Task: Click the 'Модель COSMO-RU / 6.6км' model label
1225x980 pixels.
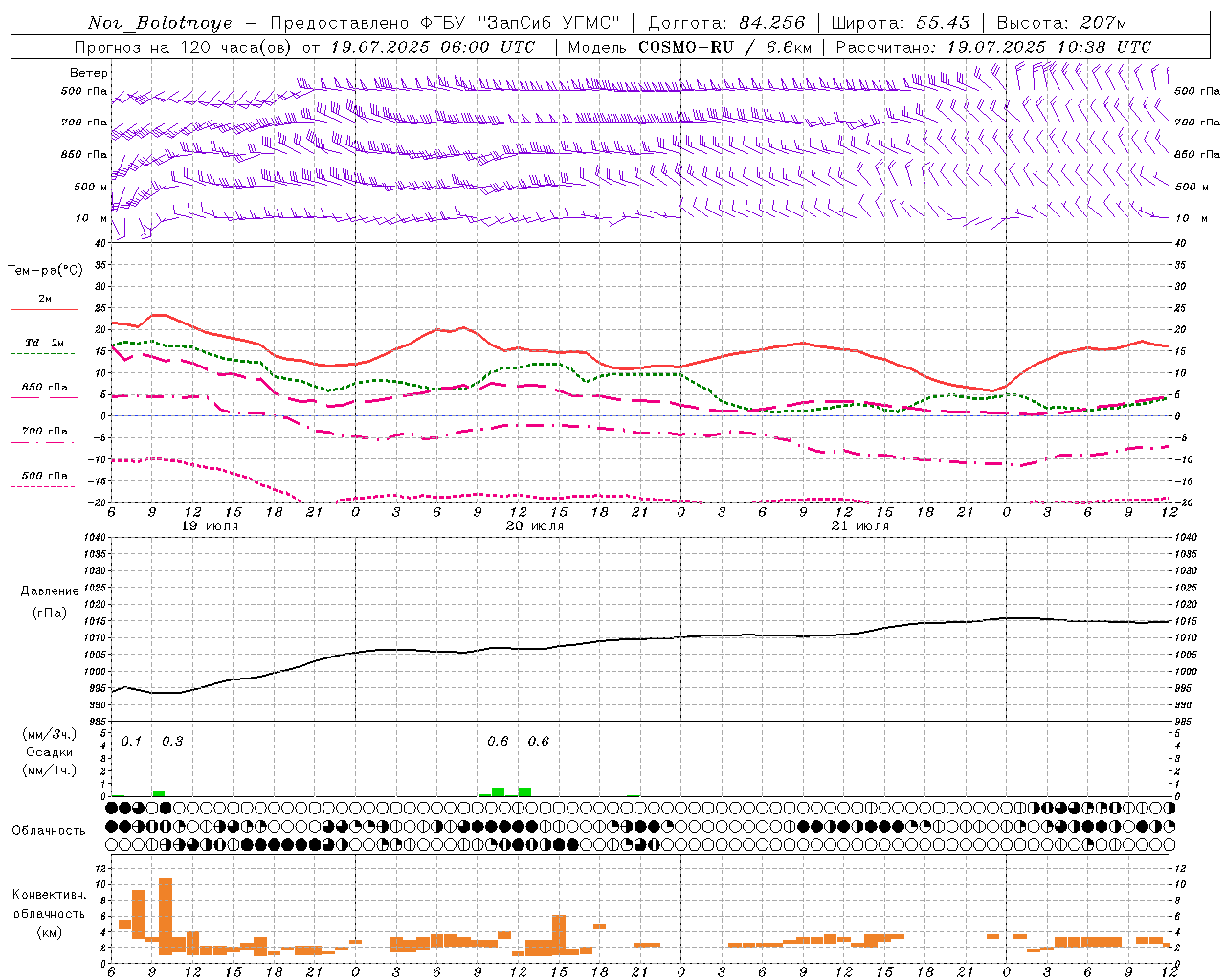Action: point(690,47)
